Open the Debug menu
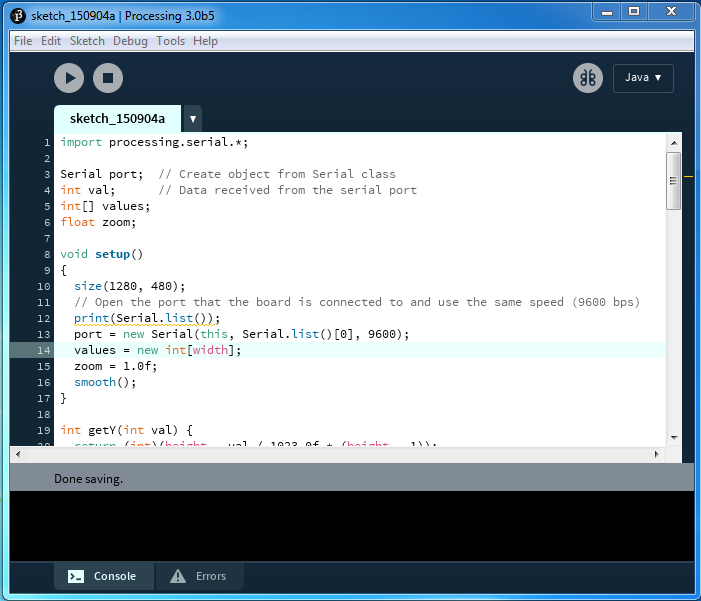Image resolution: width=701 pixels, height=601 pixels. tap(130, 41)
